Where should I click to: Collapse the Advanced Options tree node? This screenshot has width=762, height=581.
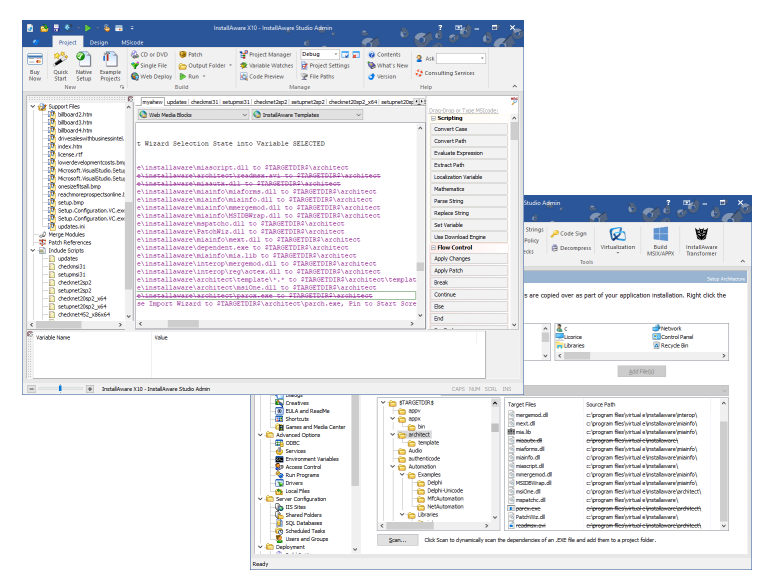260,435
